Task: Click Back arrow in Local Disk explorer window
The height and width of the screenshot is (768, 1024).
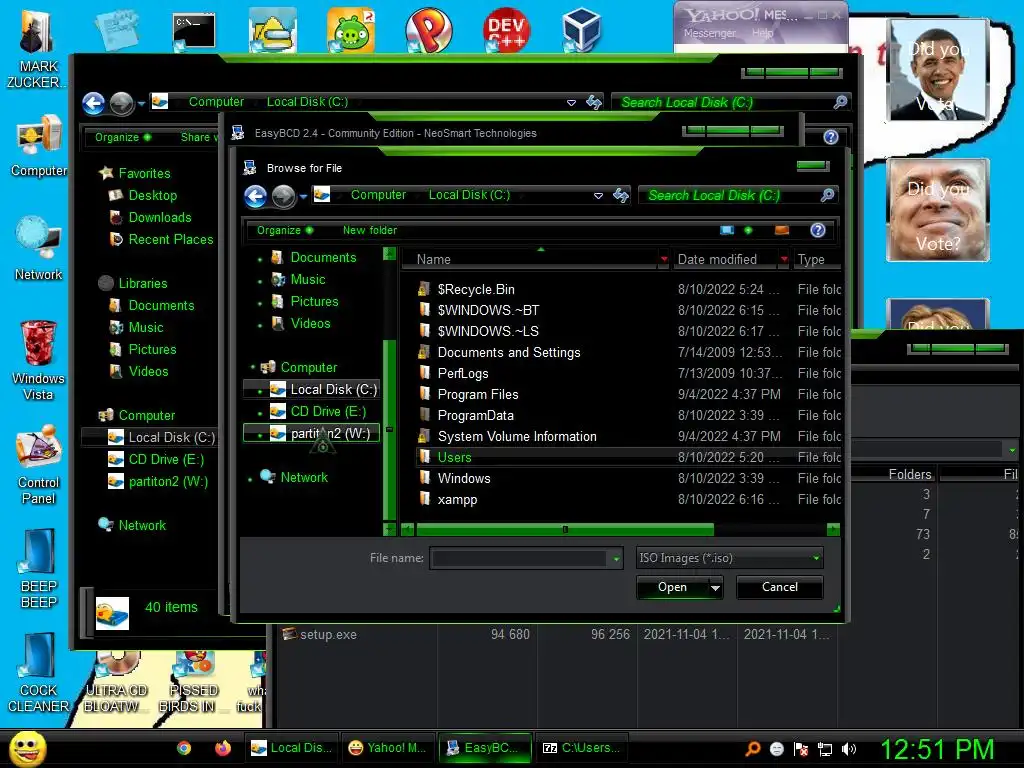Action: (x=93, y=103)
